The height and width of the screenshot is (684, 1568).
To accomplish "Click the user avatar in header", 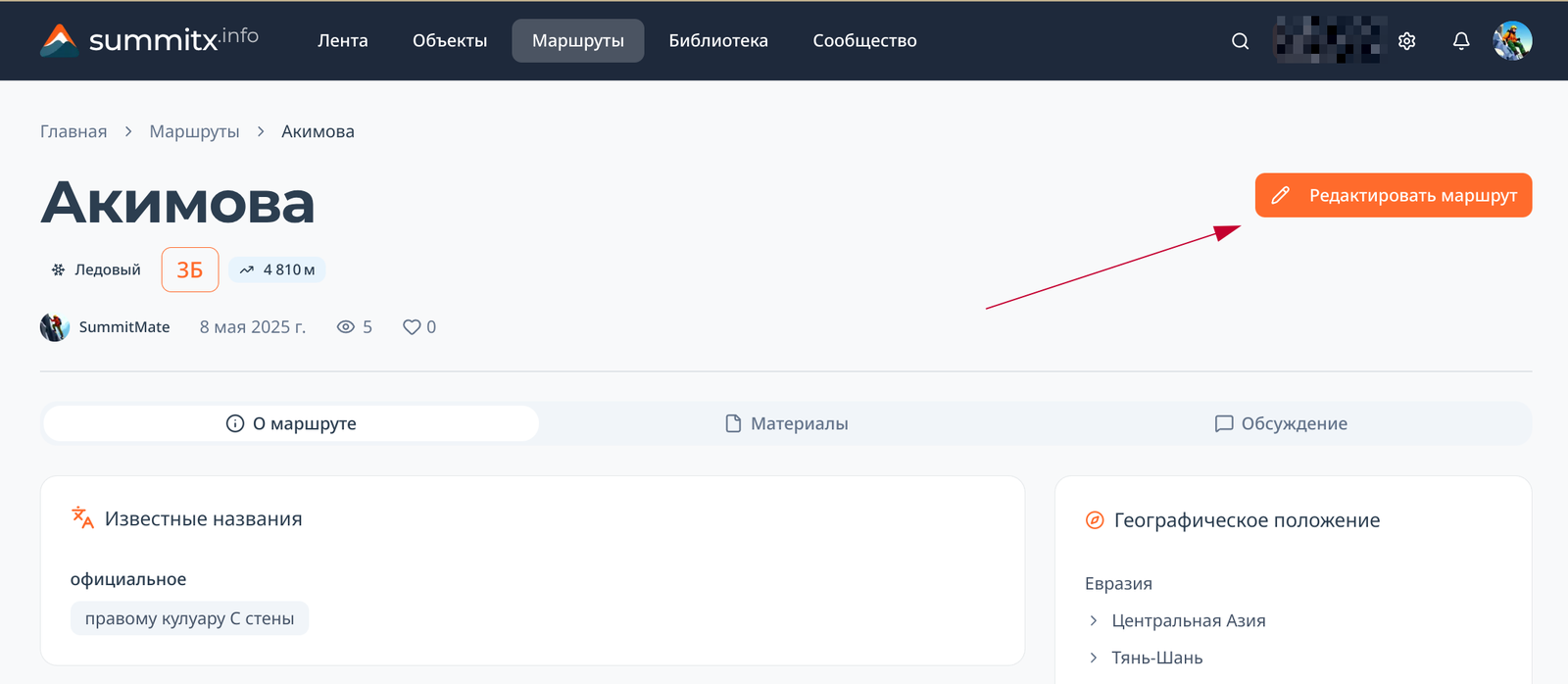I will [x=1512, y=41].
